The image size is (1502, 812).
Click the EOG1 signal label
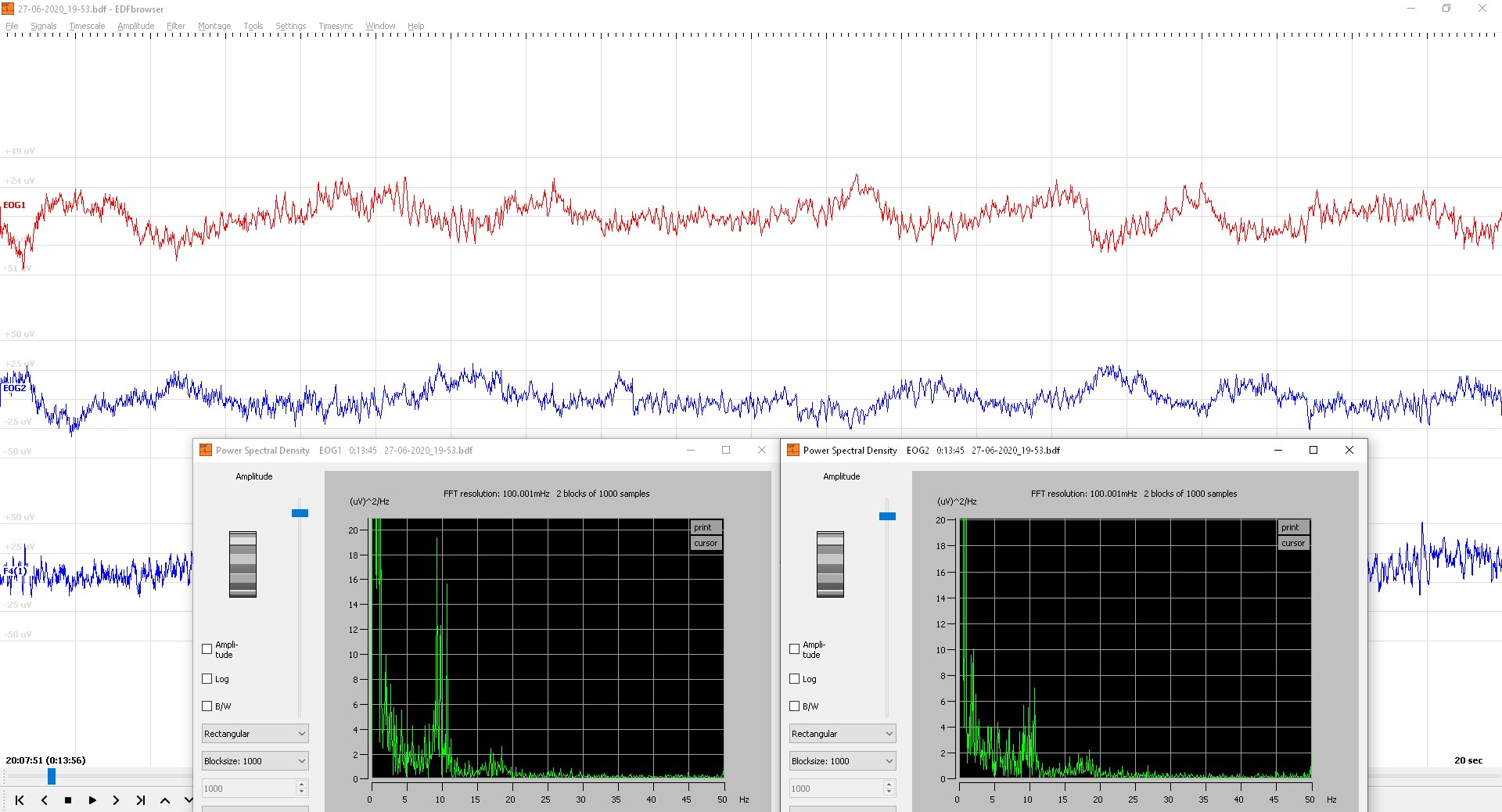tap(14, 205)
